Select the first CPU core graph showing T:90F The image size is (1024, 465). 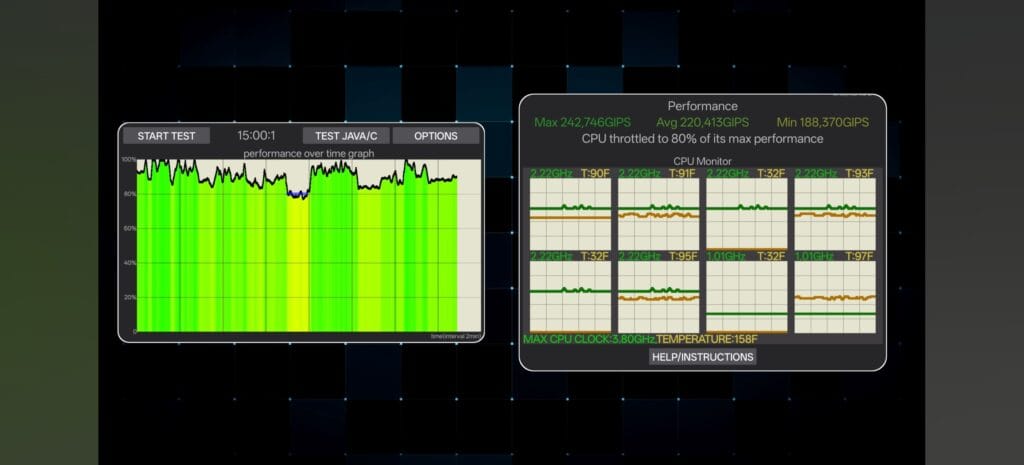click(x=570, y=214)
